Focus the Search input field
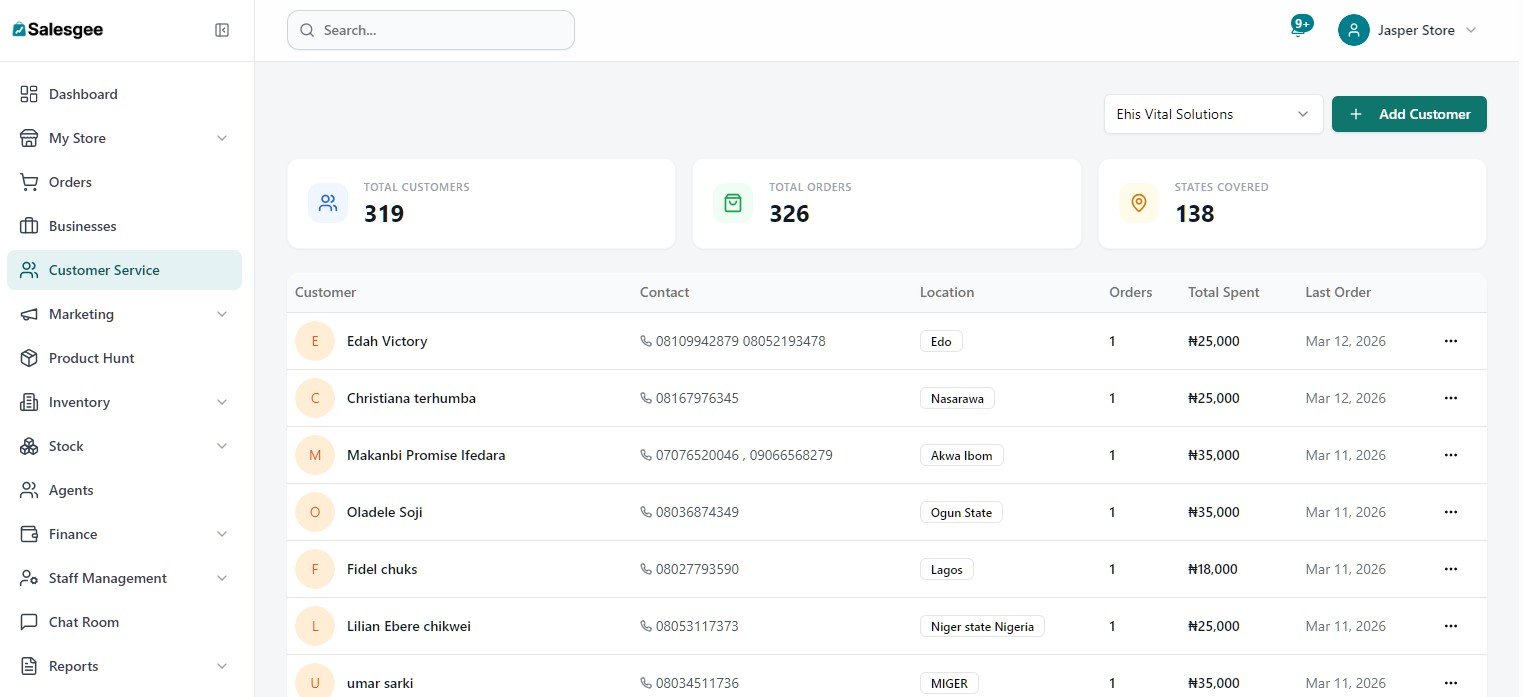Viewport: 1522px width, 697px height. [440, 30]
